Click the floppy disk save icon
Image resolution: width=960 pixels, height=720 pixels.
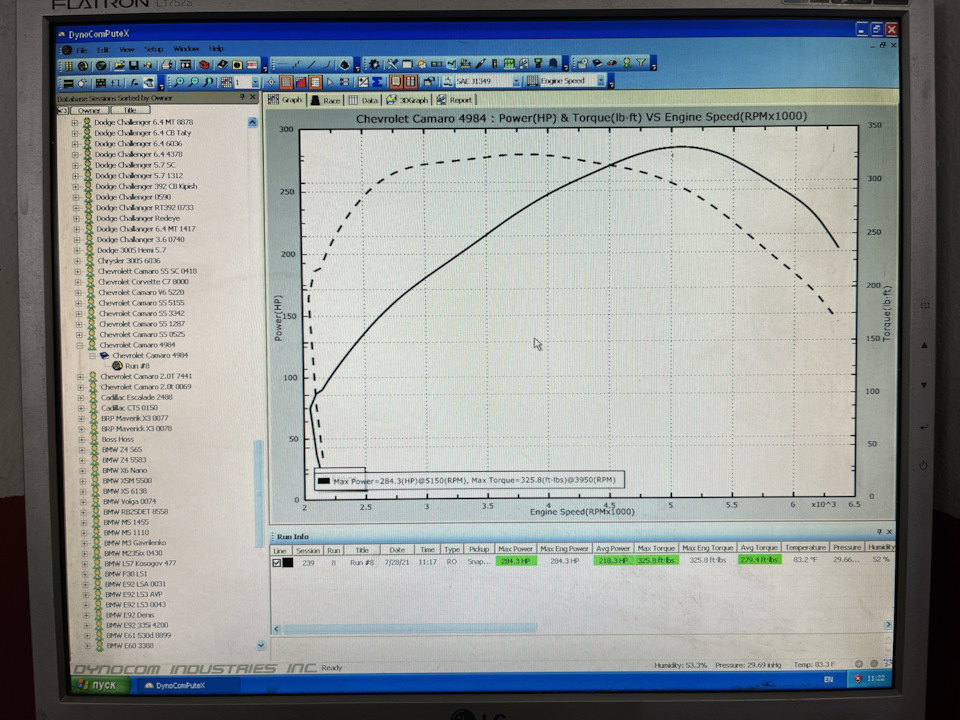point(133,65)
